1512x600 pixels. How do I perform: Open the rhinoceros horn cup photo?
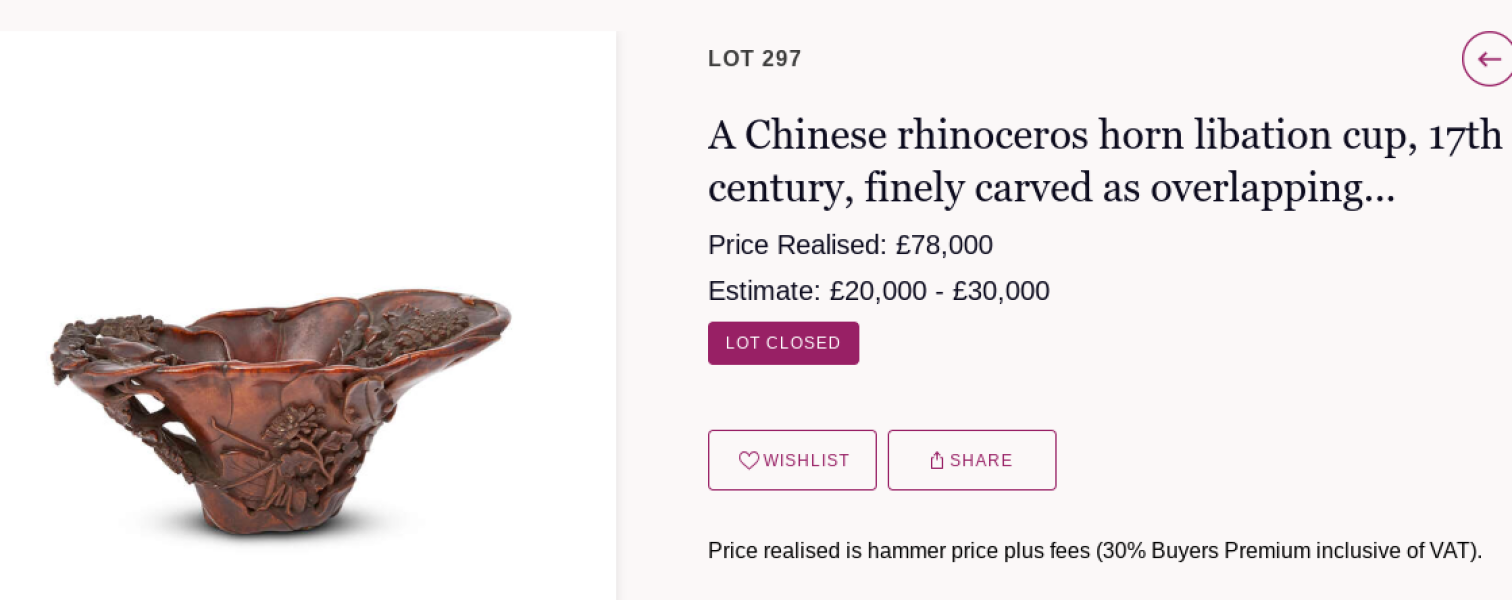[282, 410]
